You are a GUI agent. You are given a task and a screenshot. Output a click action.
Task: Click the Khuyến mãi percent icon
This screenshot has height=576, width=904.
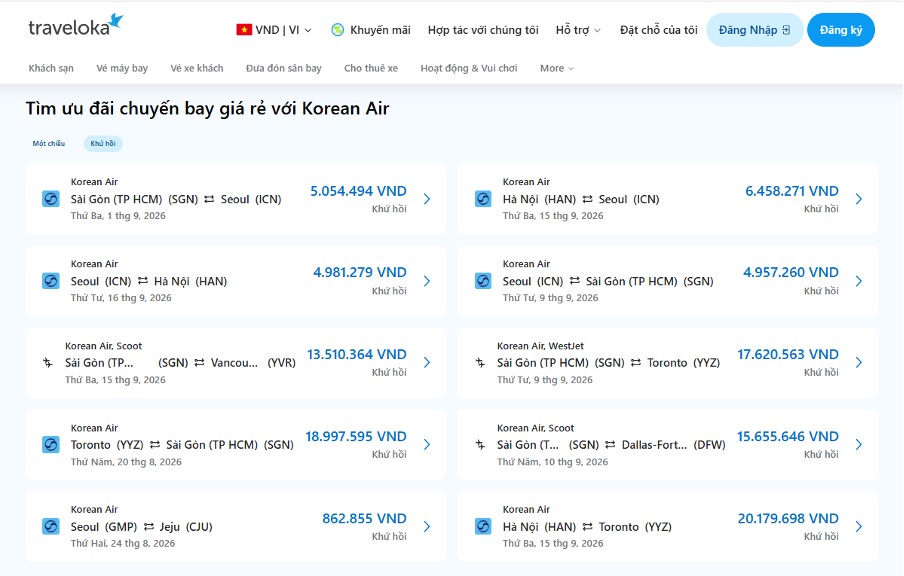pos(338,30)
